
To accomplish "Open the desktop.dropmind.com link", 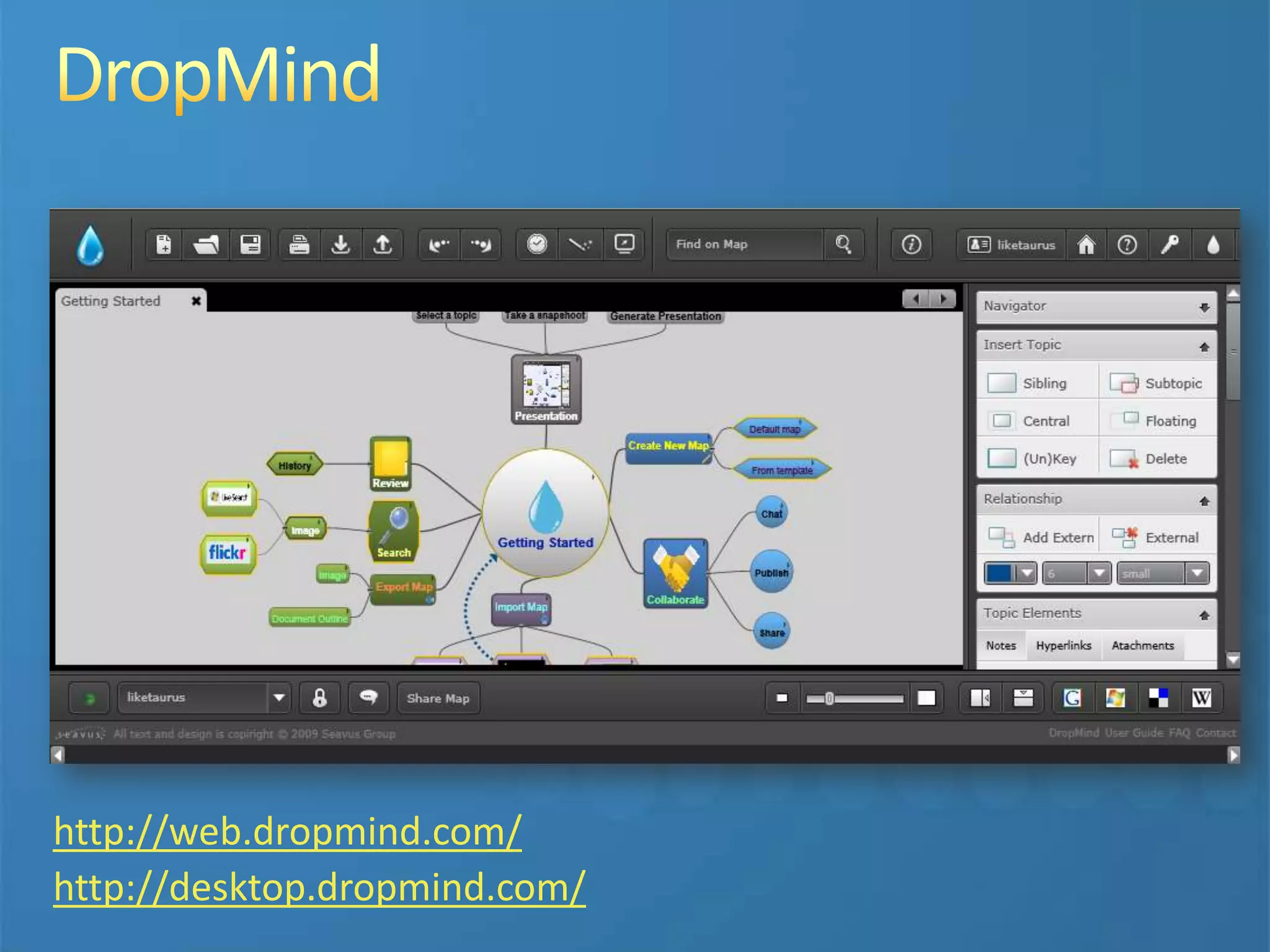I will [319, 887].
